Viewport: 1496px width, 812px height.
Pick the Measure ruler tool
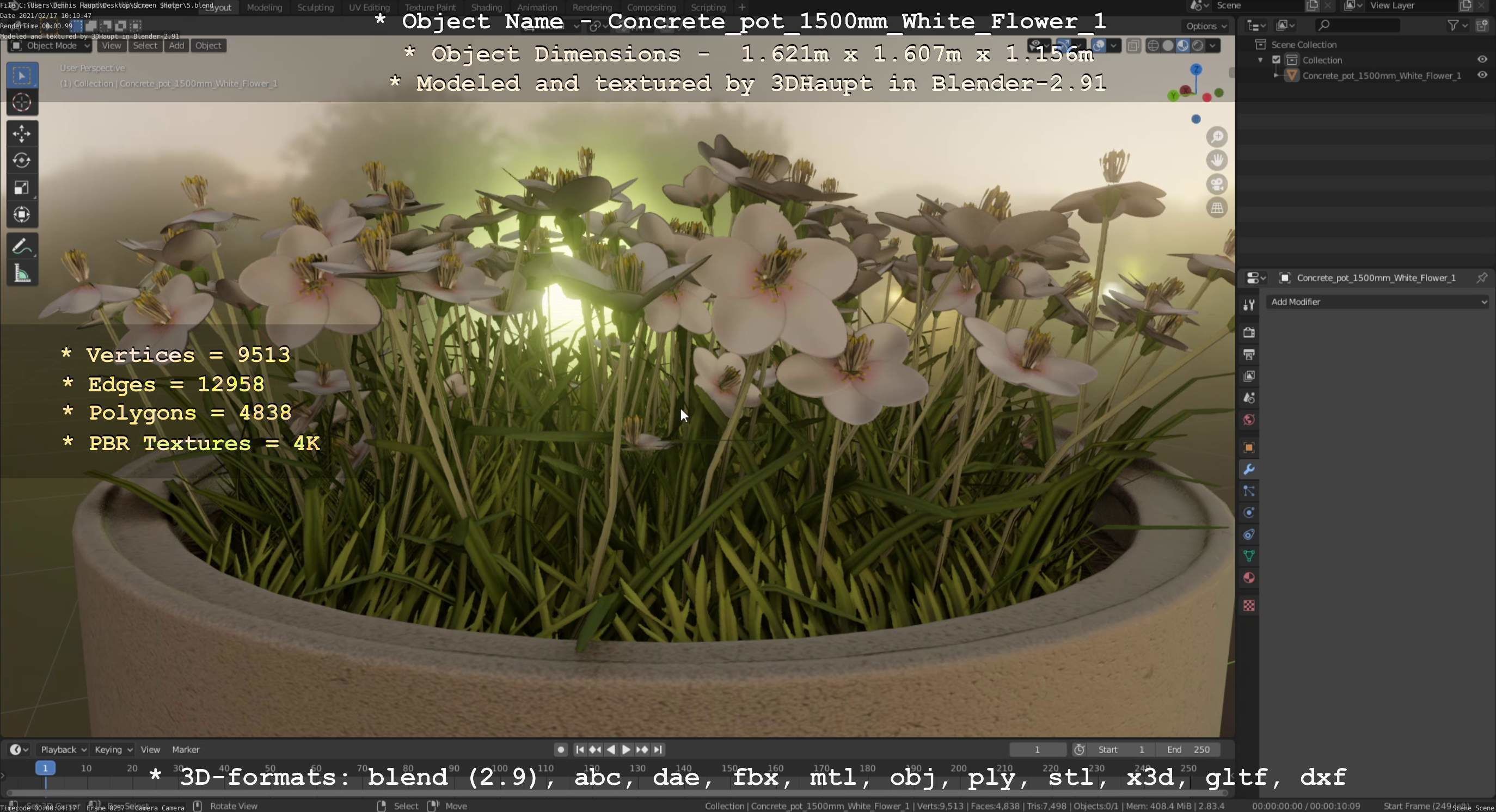[21, 273]
